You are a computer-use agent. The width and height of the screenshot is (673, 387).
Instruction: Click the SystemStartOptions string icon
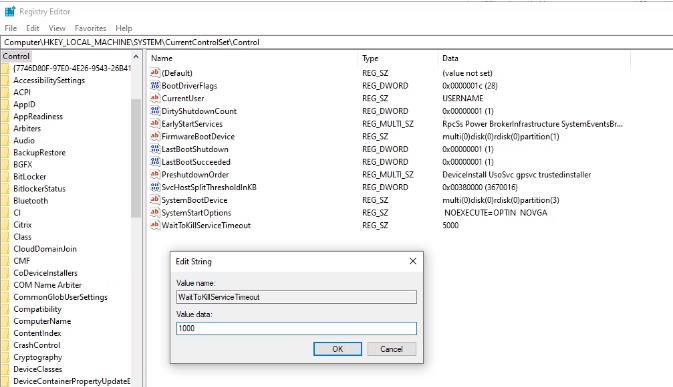(x=155, y=212)
